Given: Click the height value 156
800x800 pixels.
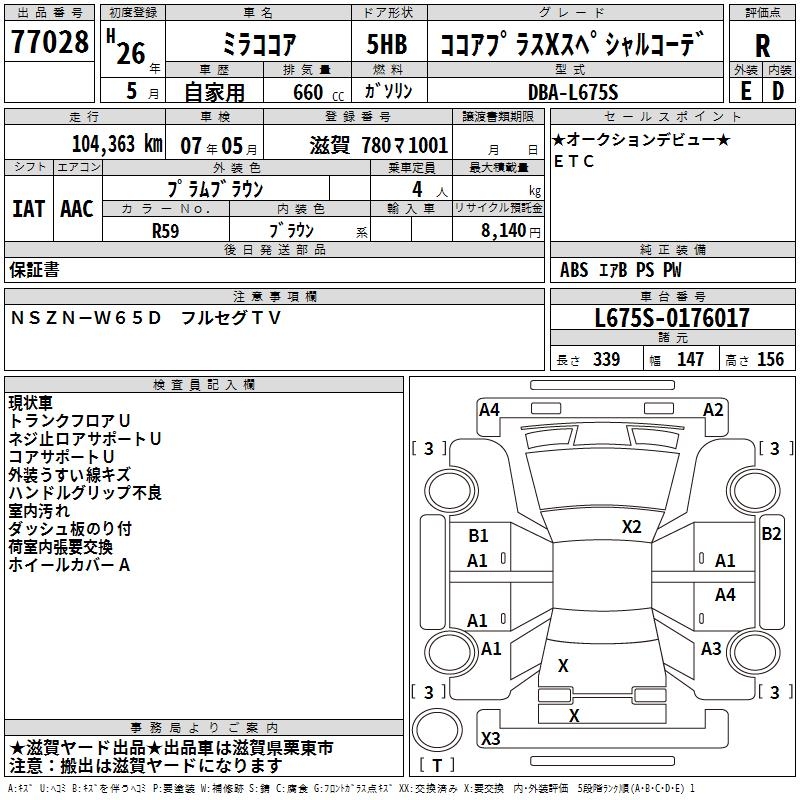Looking at the screenshot, I should 770,360.
